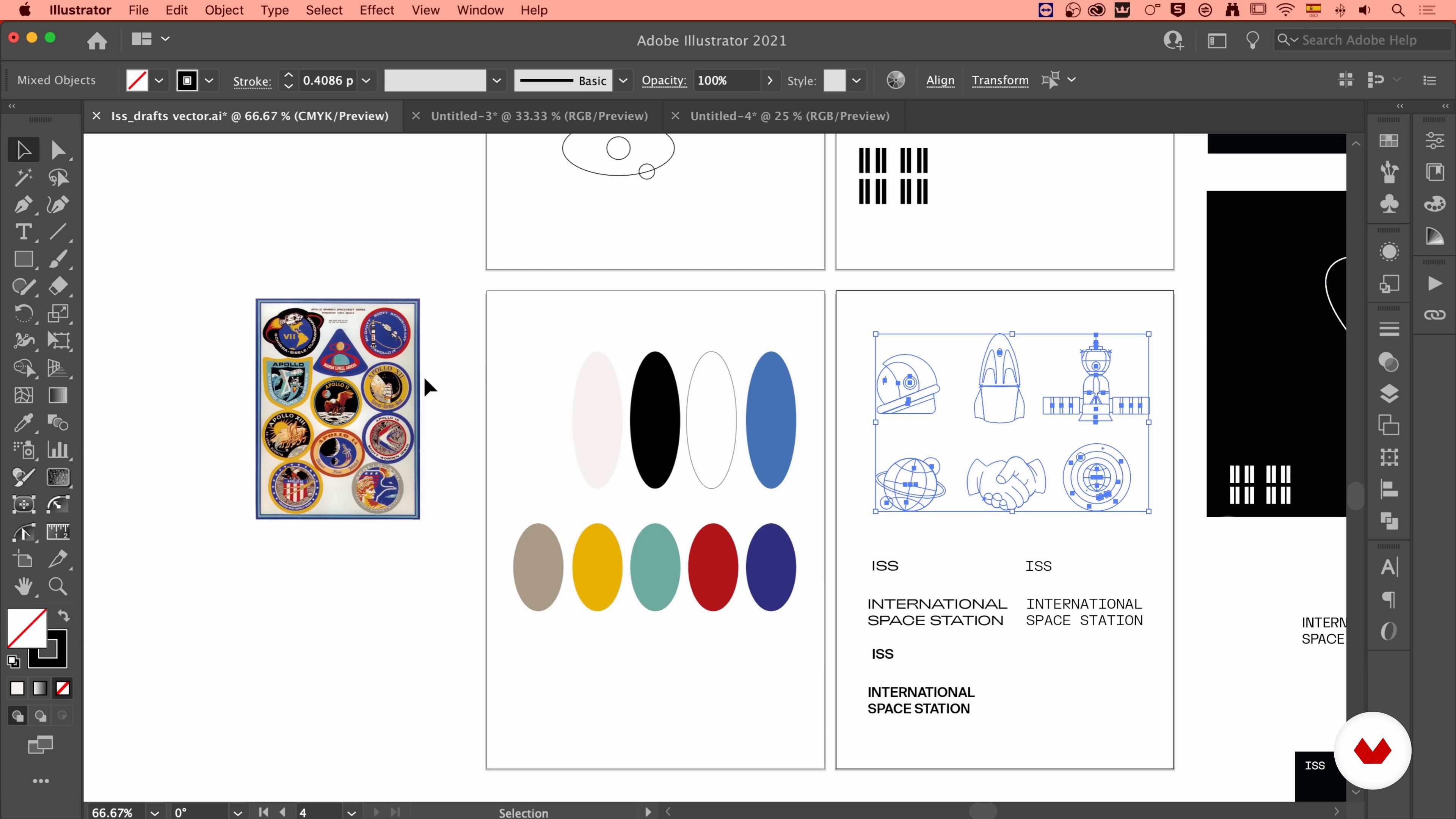Select the Direct Selection tool
The height and width of the screenshot is (819, 1456).
point(58,151)
